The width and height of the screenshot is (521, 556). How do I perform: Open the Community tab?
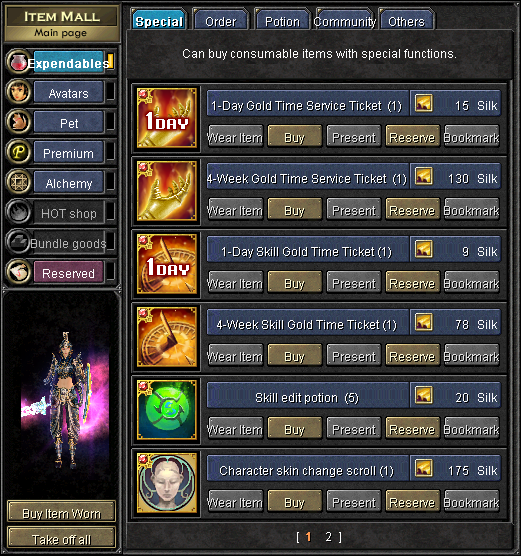tap(344, 21)
